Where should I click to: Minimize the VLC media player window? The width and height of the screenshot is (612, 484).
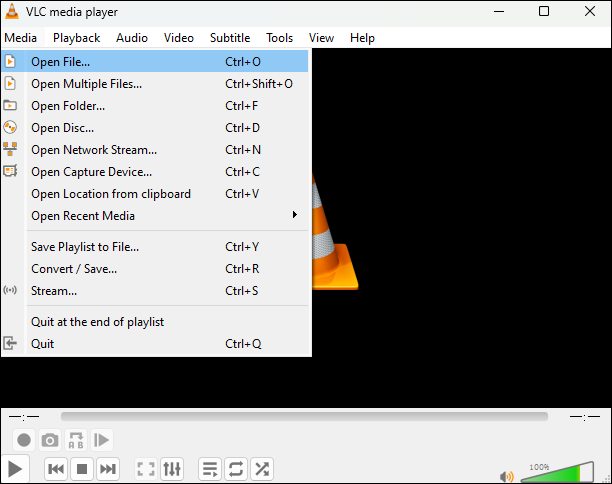click(499, 11)
